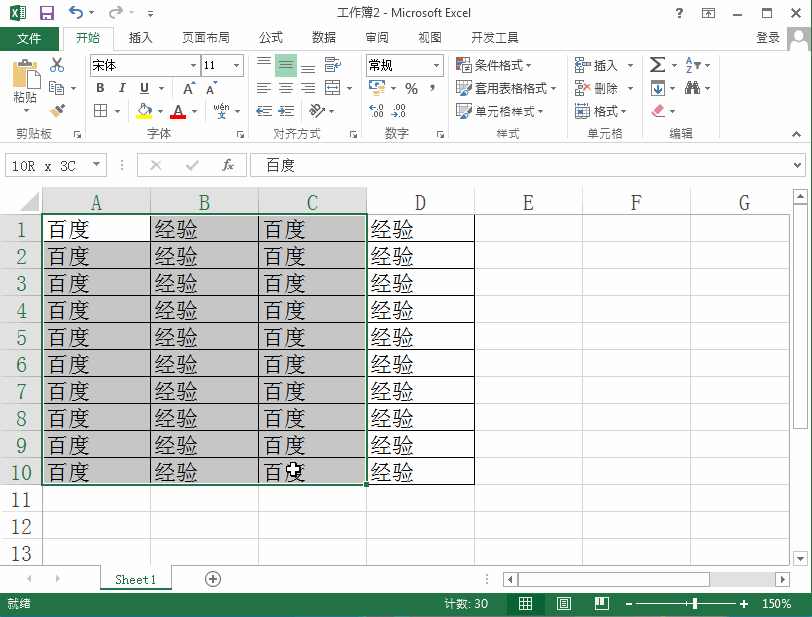This screenshot has width=812, height=617.
Task: Apply the yellow fill color bucket
Action: (144, 111)
